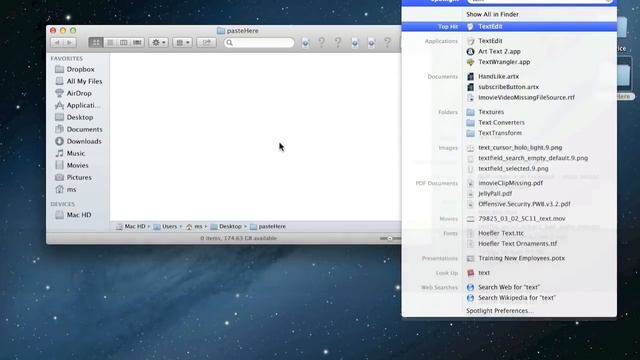The height and width of the screenshot is (360, 640).
Task: Go forward in the Finder window
Action: 70,42
